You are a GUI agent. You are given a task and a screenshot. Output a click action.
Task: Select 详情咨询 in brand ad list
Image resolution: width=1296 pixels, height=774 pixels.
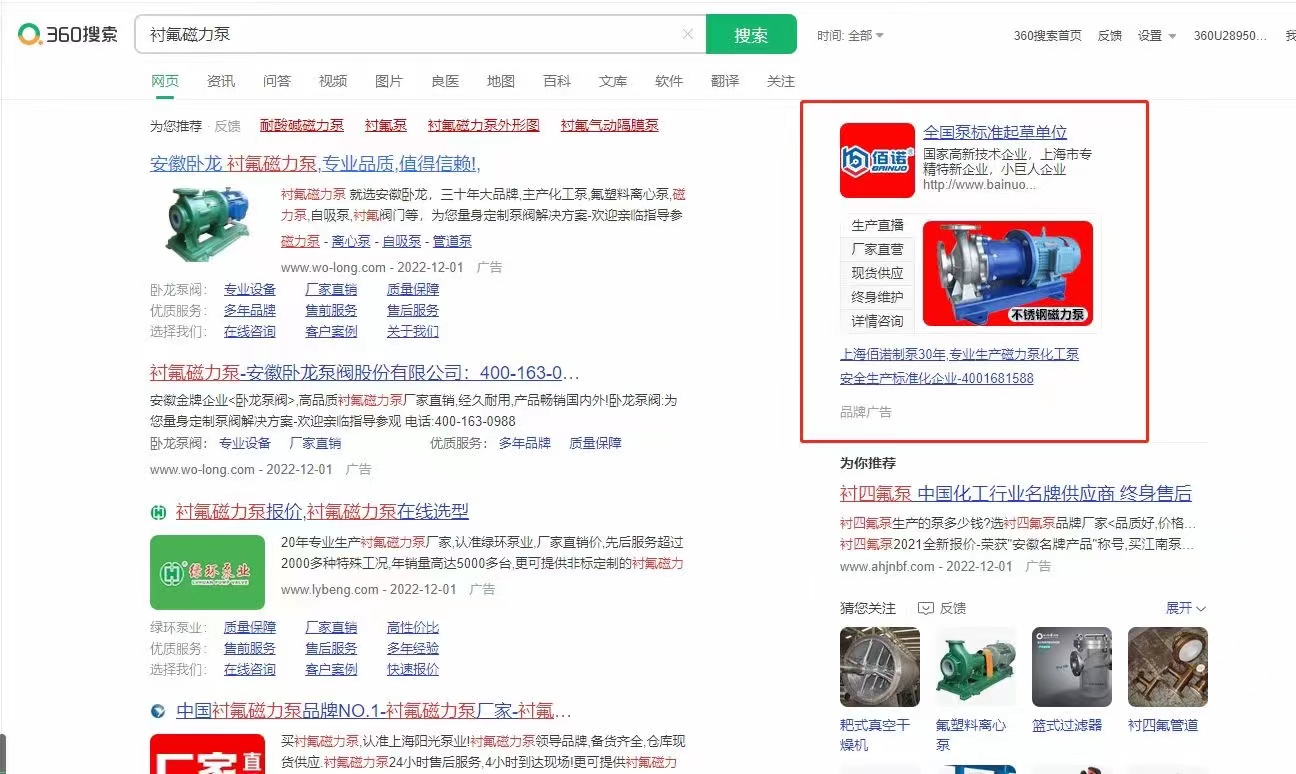click(877, 321)
